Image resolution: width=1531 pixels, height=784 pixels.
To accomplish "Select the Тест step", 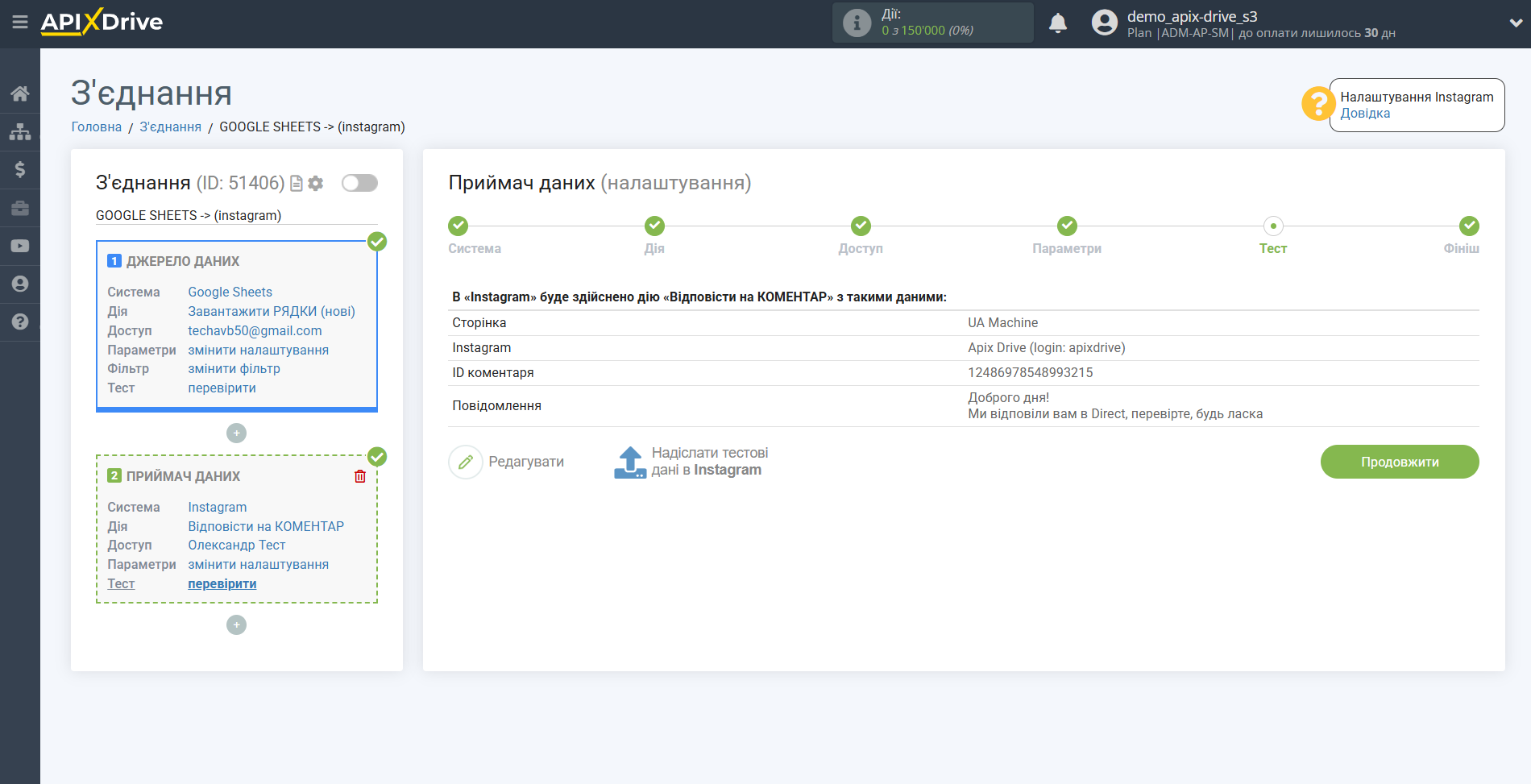I will click(1273, 226).
